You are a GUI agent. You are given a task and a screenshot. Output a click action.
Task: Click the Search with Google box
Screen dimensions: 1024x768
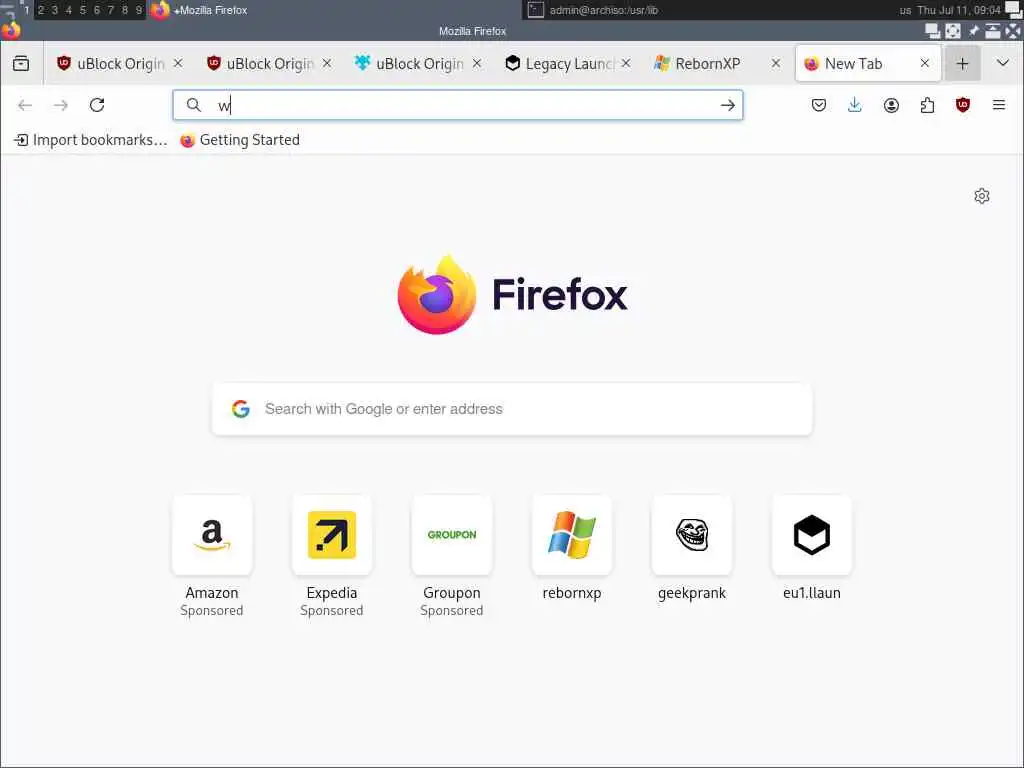click(x=512, y=409)
